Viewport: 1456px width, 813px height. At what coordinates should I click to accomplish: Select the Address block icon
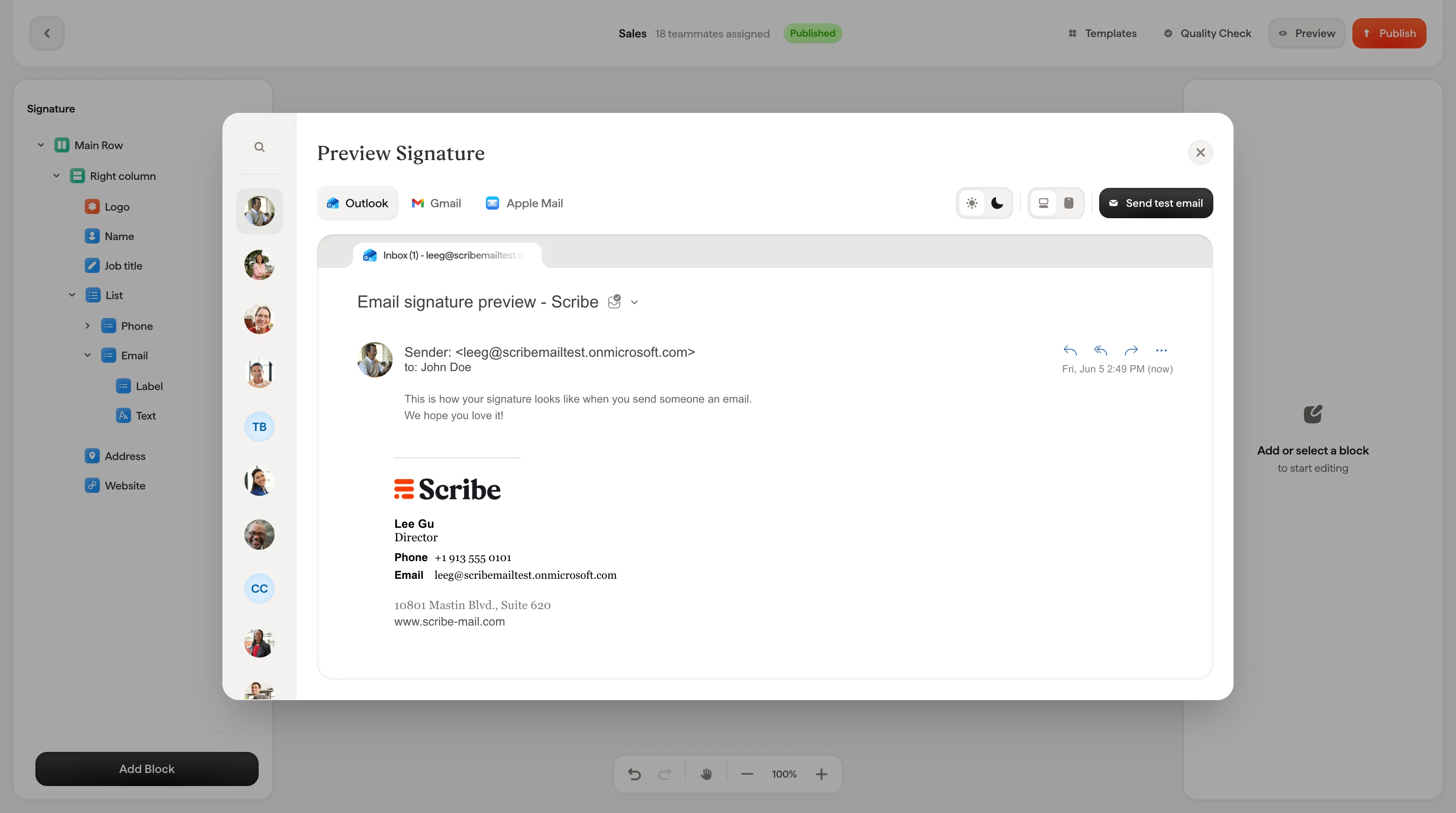[92, 456]
